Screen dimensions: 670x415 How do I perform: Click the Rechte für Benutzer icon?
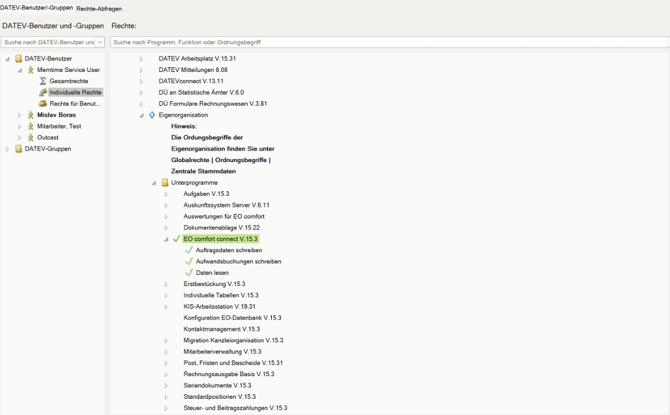[43, 103]
